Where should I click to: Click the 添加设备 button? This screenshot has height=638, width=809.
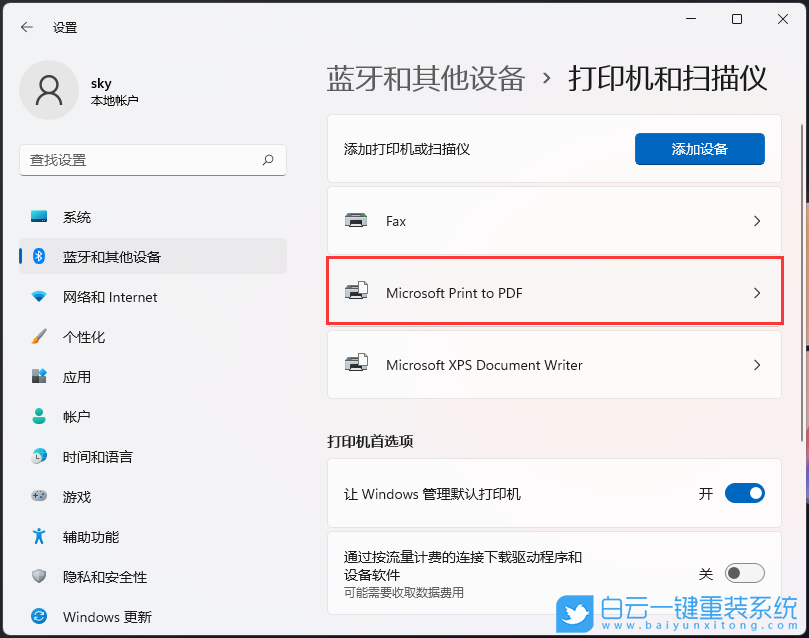pyautogui.click(x=699, y=149)
